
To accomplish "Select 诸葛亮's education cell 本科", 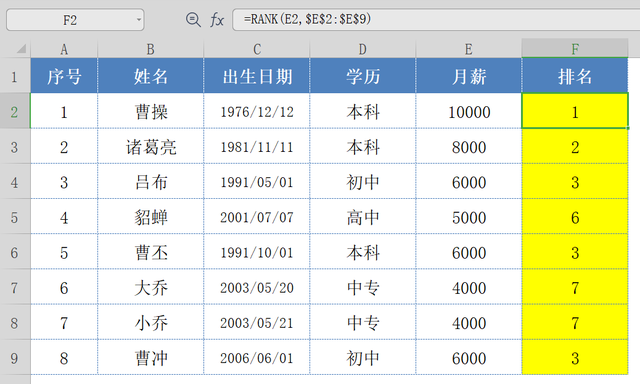I will (363, 146).
